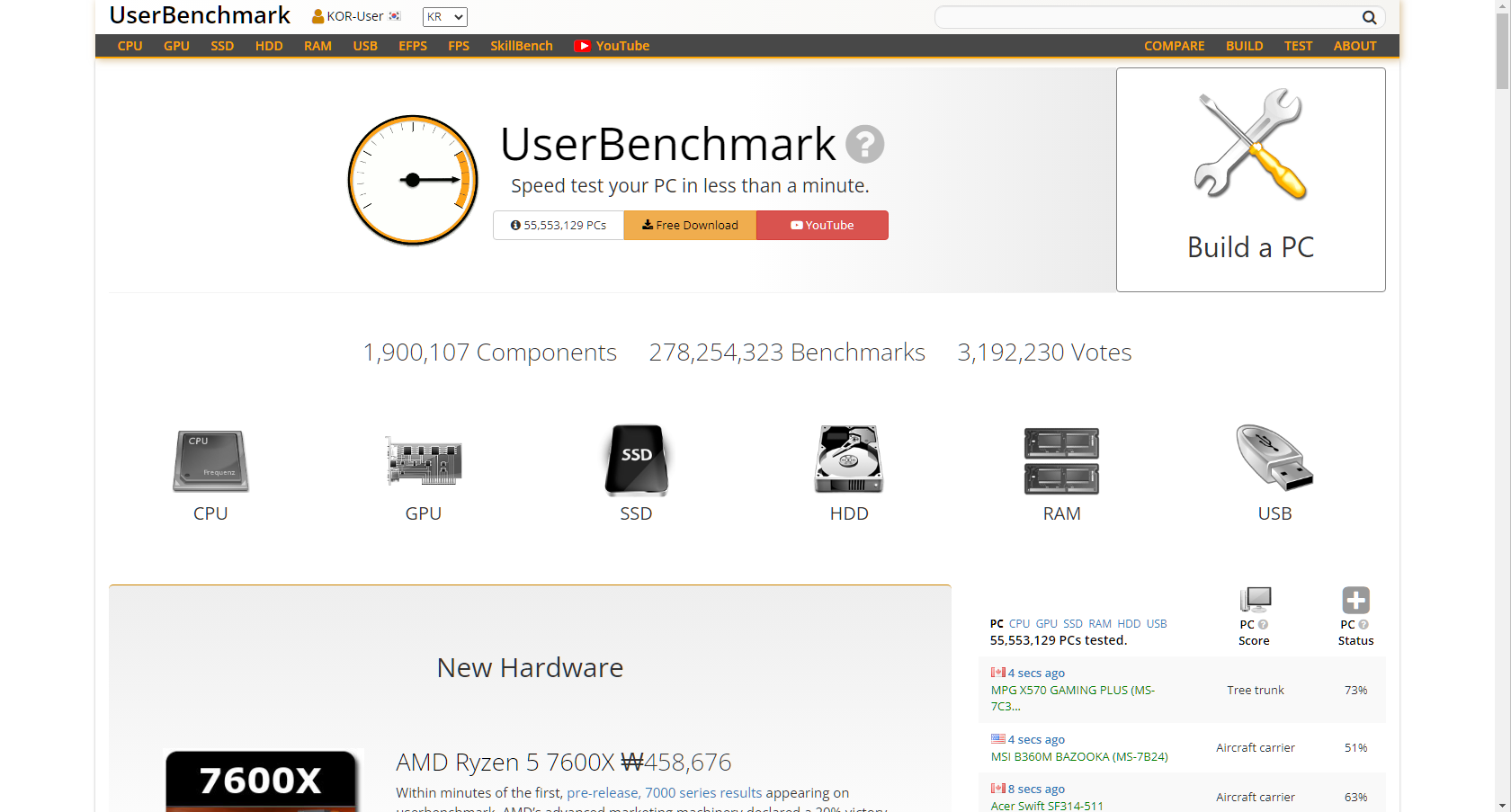Click the scrollbar down arrow
The width and height of the screenshot is (1511, 812).
[x=1502, y=805]
